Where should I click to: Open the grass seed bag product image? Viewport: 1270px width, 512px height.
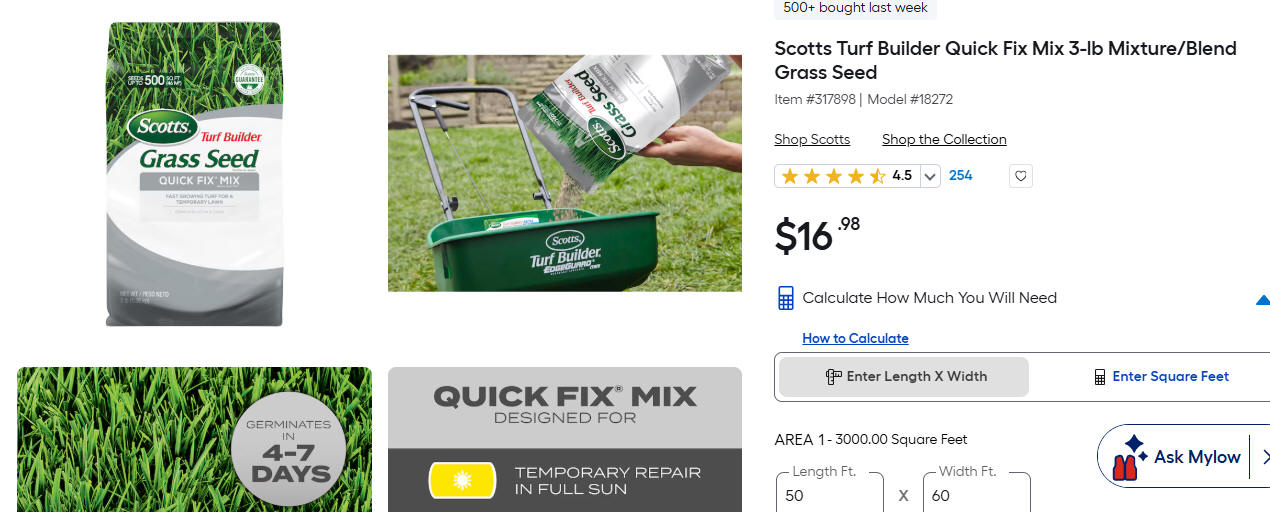(x=195, y=174)
